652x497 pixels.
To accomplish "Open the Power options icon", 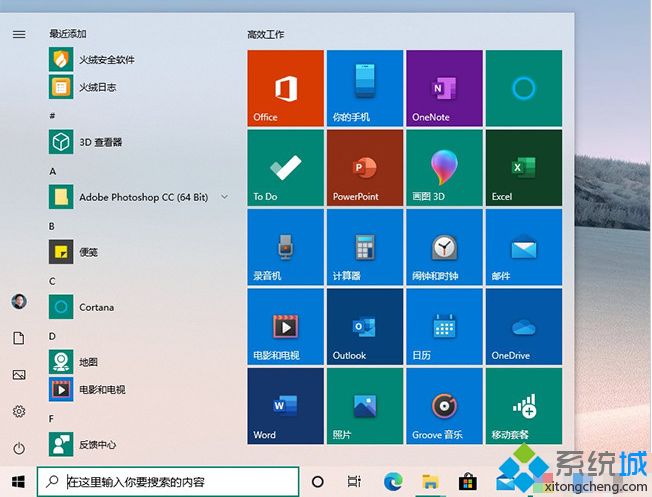I will 19,448.
